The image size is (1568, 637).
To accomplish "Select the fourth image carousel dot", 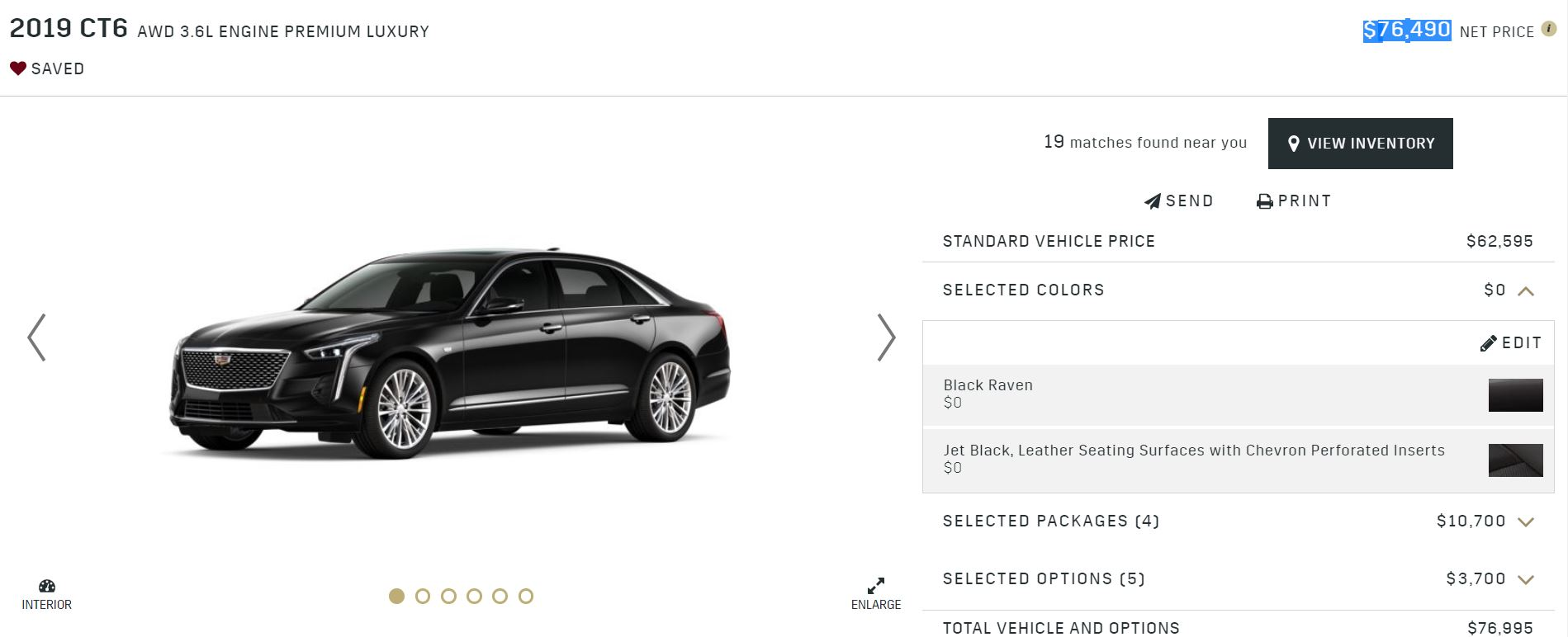I will pyautogui.click(x=474, y=596).
